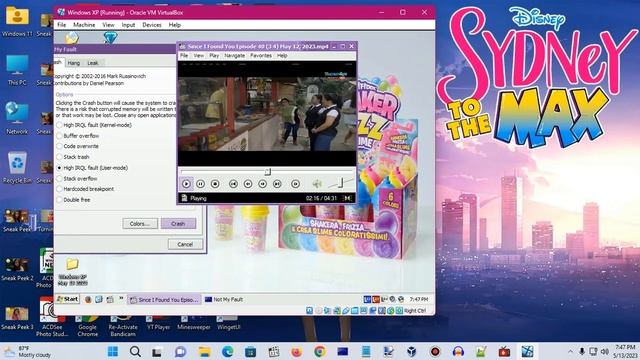
Task: Select the Stack trash option
Action: click(73, 157)
